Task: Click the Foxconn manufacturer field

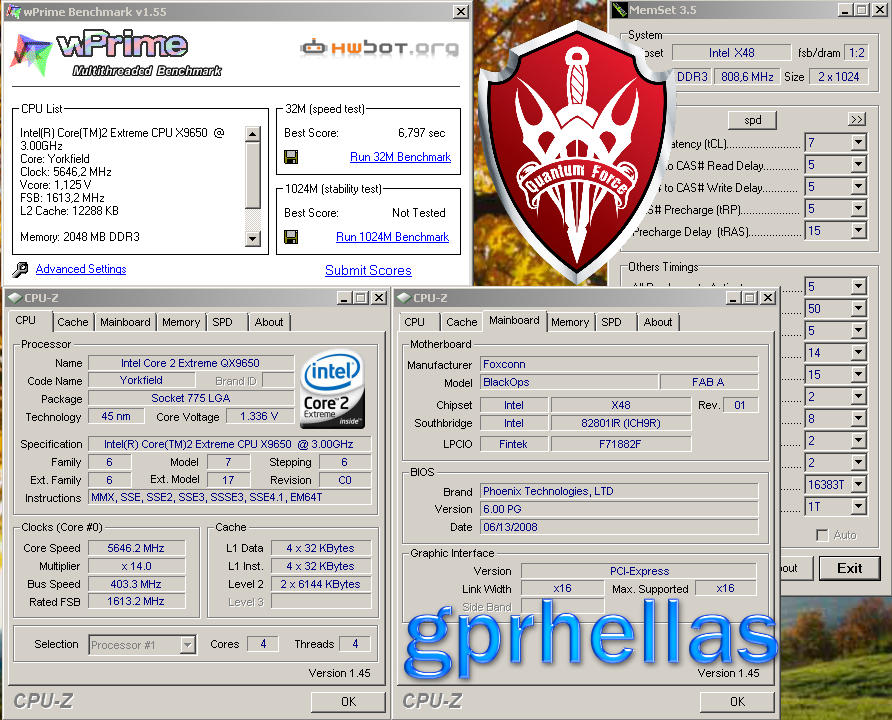Action: tap(619, 364)
